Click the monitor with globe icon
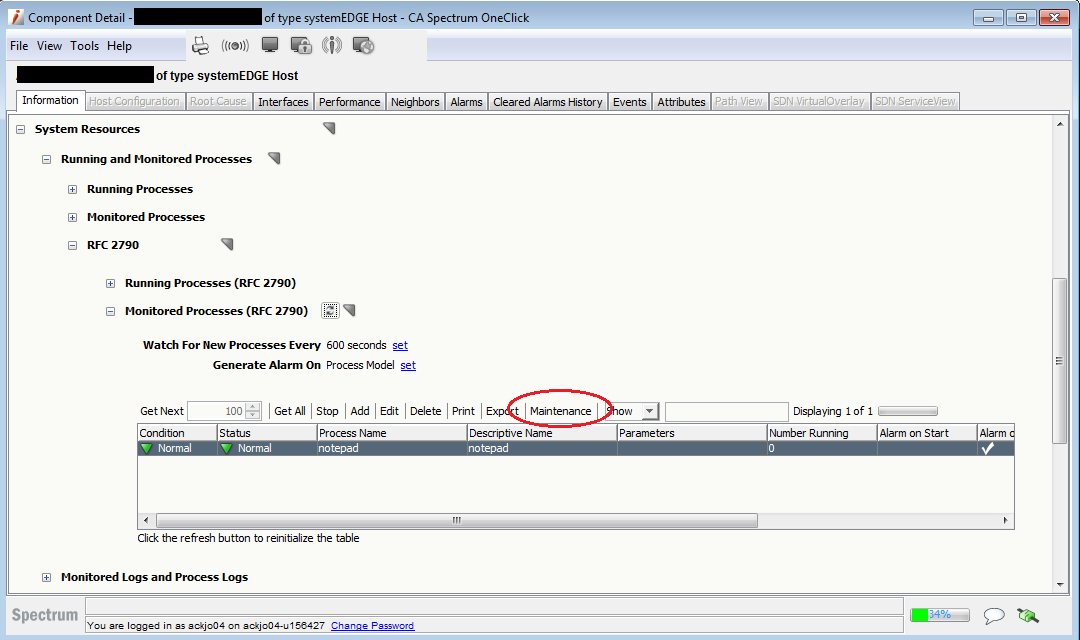This screenshot has width=1080, height=640. 363,45
